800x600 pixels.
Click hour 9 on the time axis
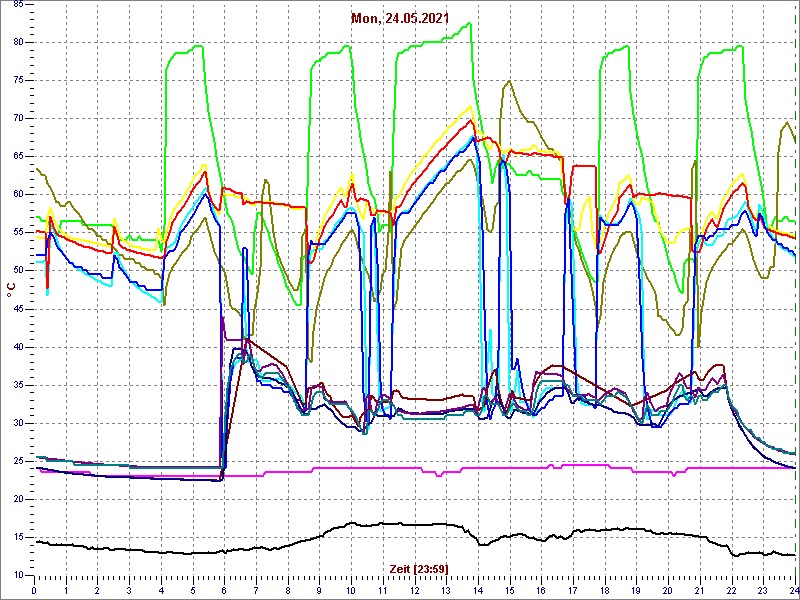click(x=319, y=591)
